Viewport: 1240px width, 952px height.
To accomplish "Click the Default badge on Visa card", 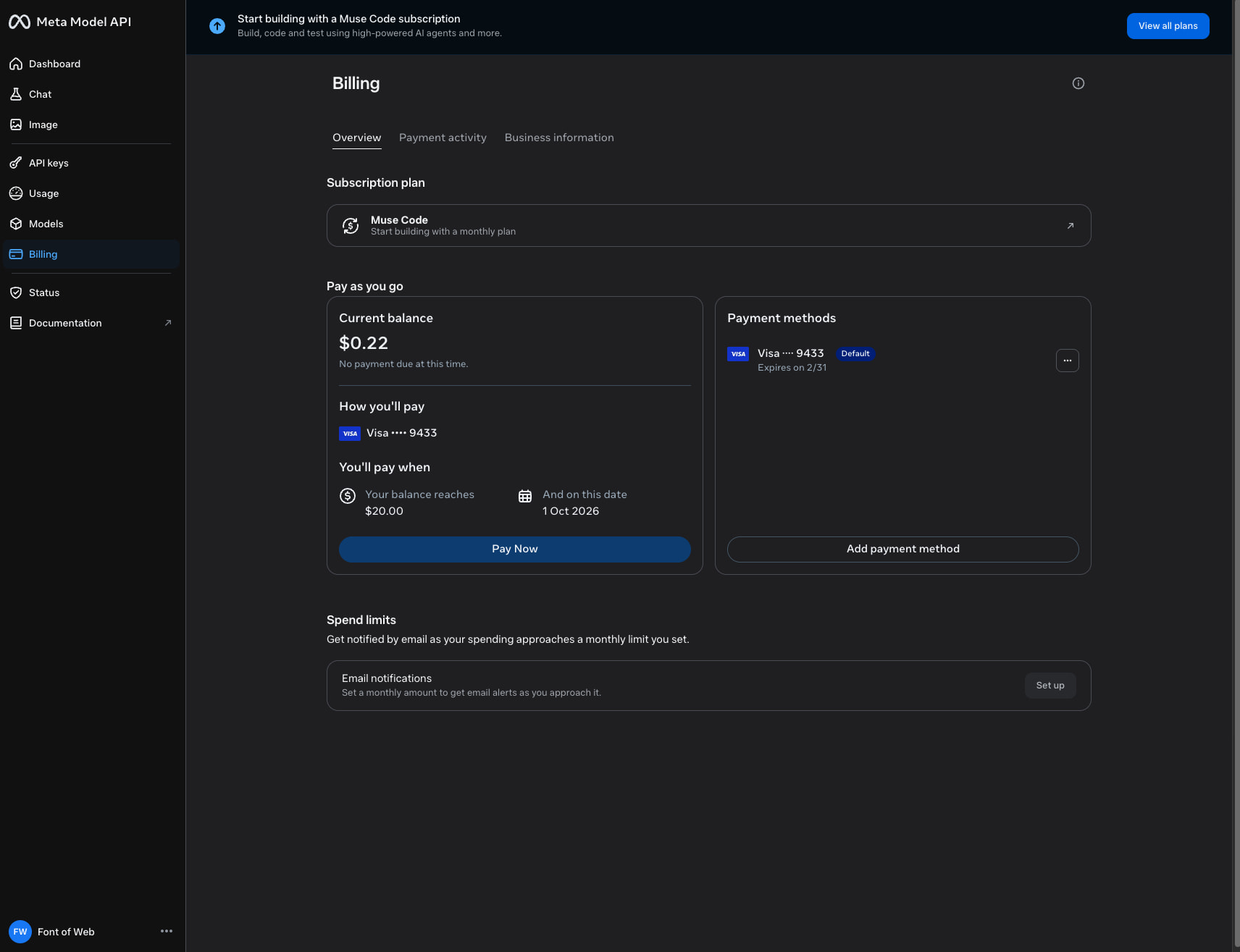I will coord(855,354).
